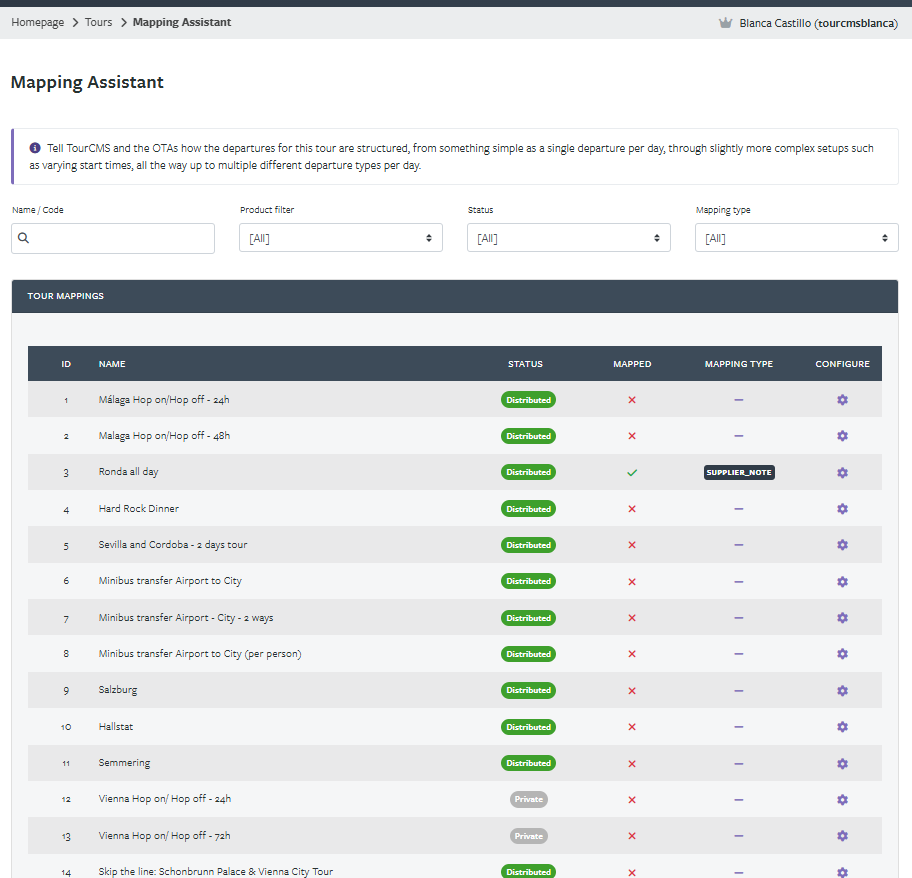912x878 pixels.
Task: Click configure gear for Hard Rock Dinner
Action: (x=842, y=509)
